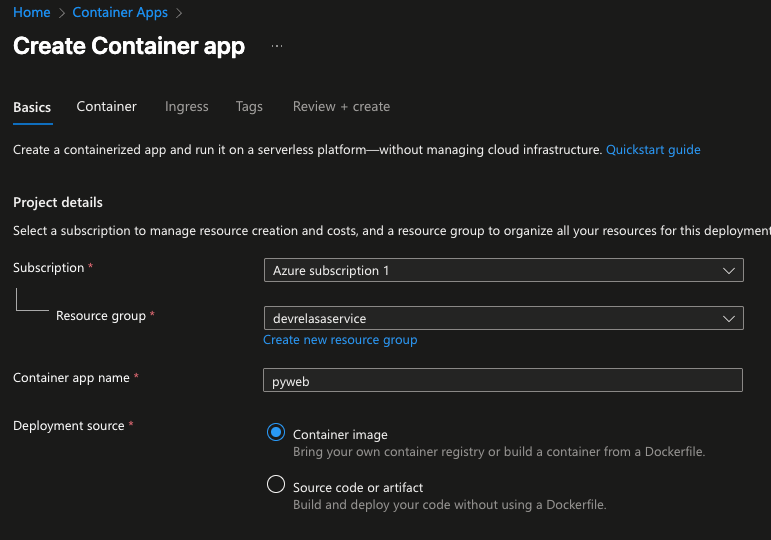Click the Subscription field label
The image size is (771, 540).
48,268
